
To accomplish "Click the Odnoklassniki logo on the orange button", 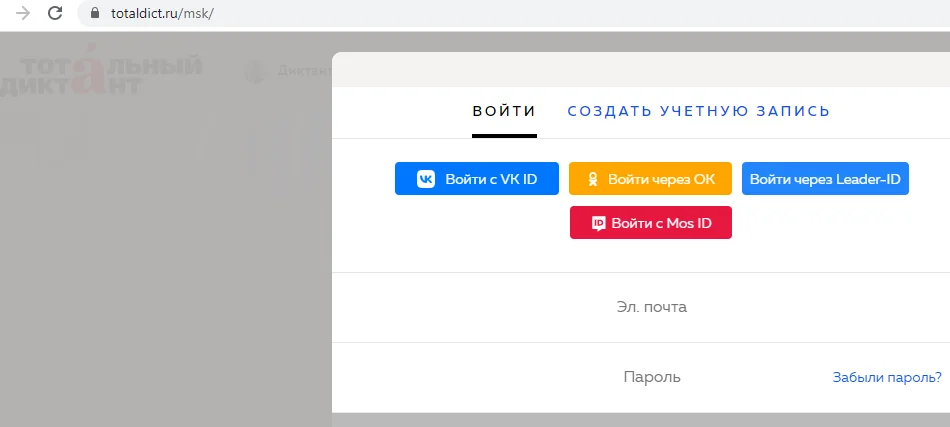I will click(x=593, y=179).
